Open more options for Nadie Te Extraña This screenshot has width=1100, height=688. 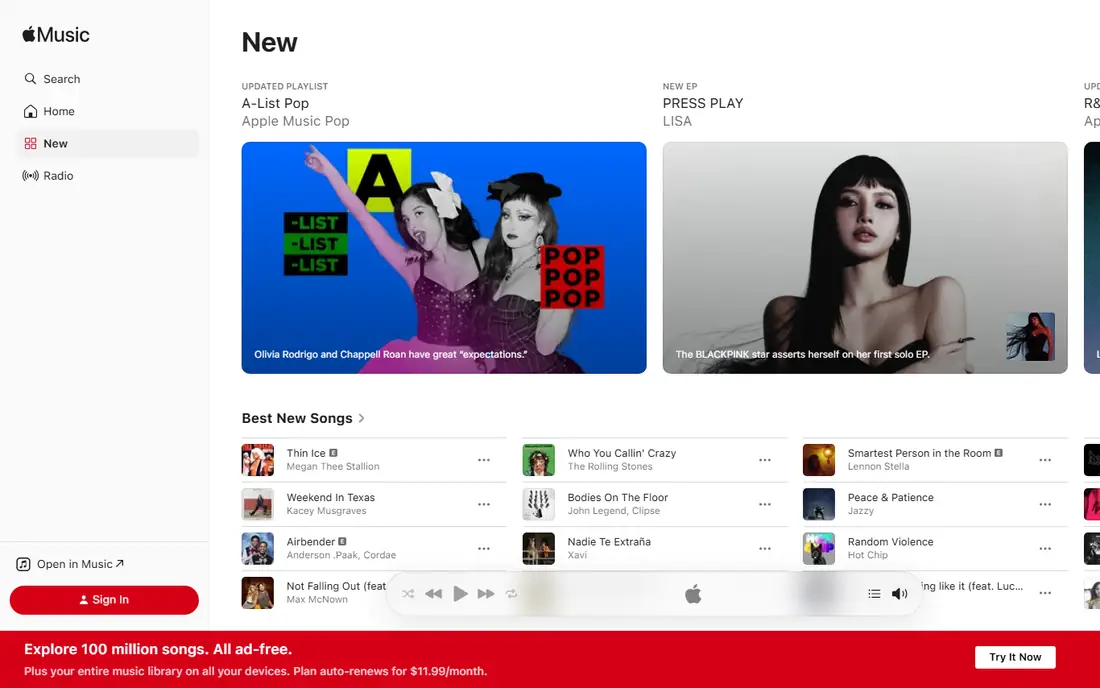click(x=765, y=548)
